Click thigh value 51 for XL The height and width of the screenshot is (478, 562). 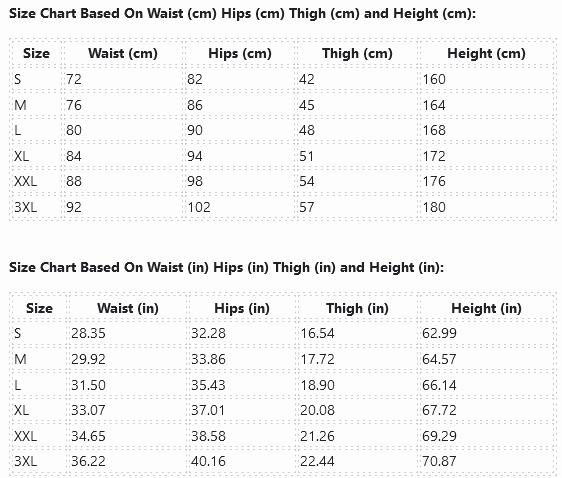pos(307,156)
